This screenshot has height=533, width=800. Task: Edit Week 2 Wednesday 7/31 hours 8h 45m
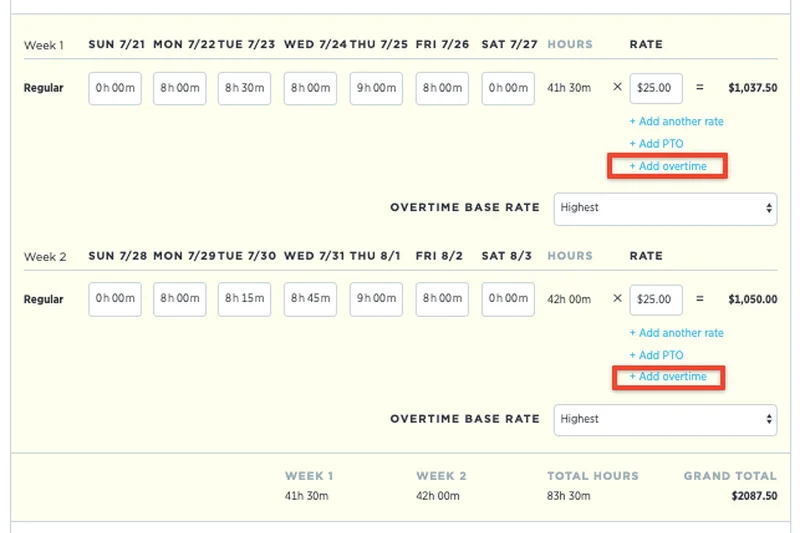310,299
